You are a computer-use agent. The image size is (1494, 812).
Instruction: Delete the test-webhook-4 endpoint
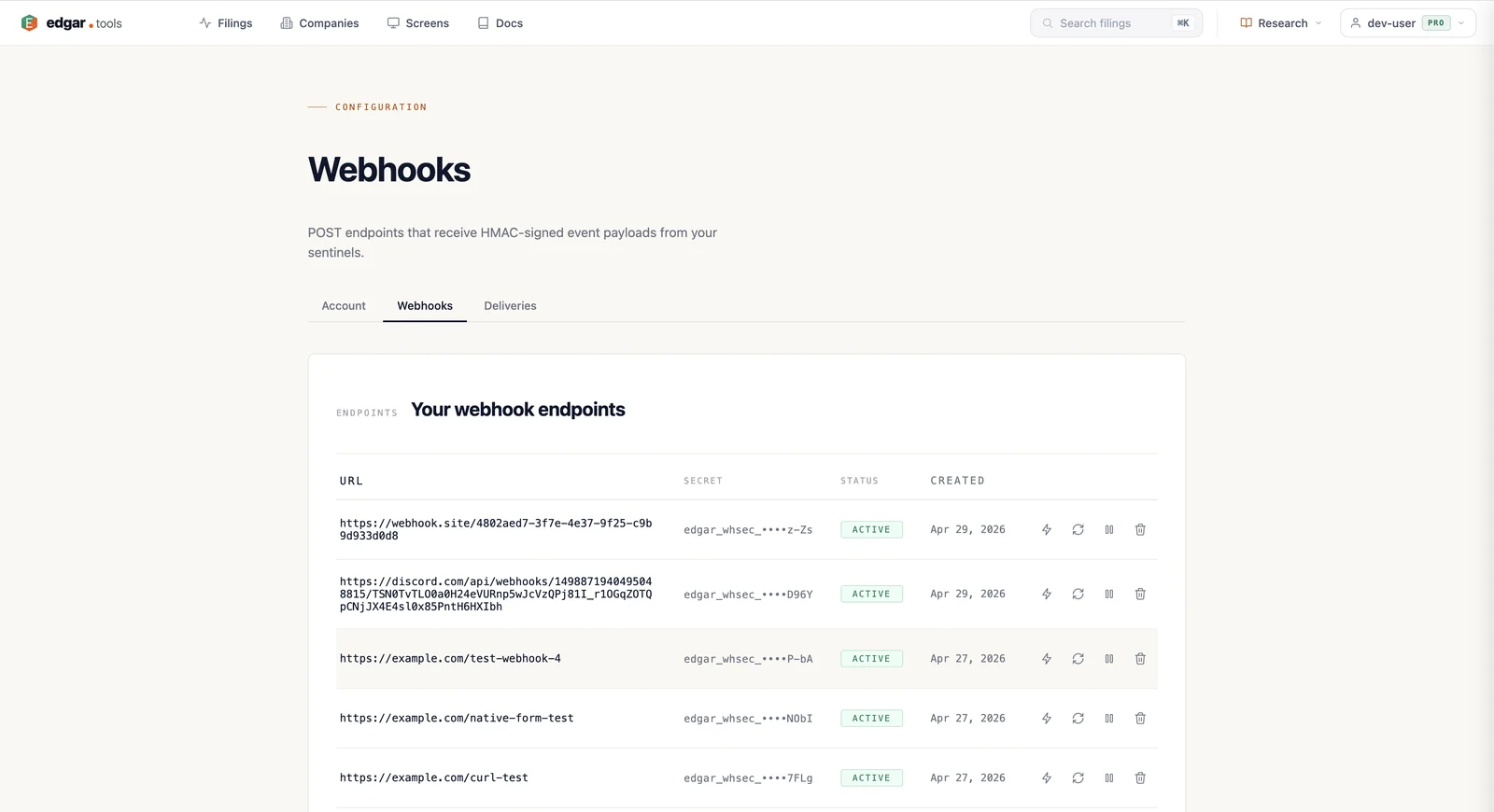1140,659
